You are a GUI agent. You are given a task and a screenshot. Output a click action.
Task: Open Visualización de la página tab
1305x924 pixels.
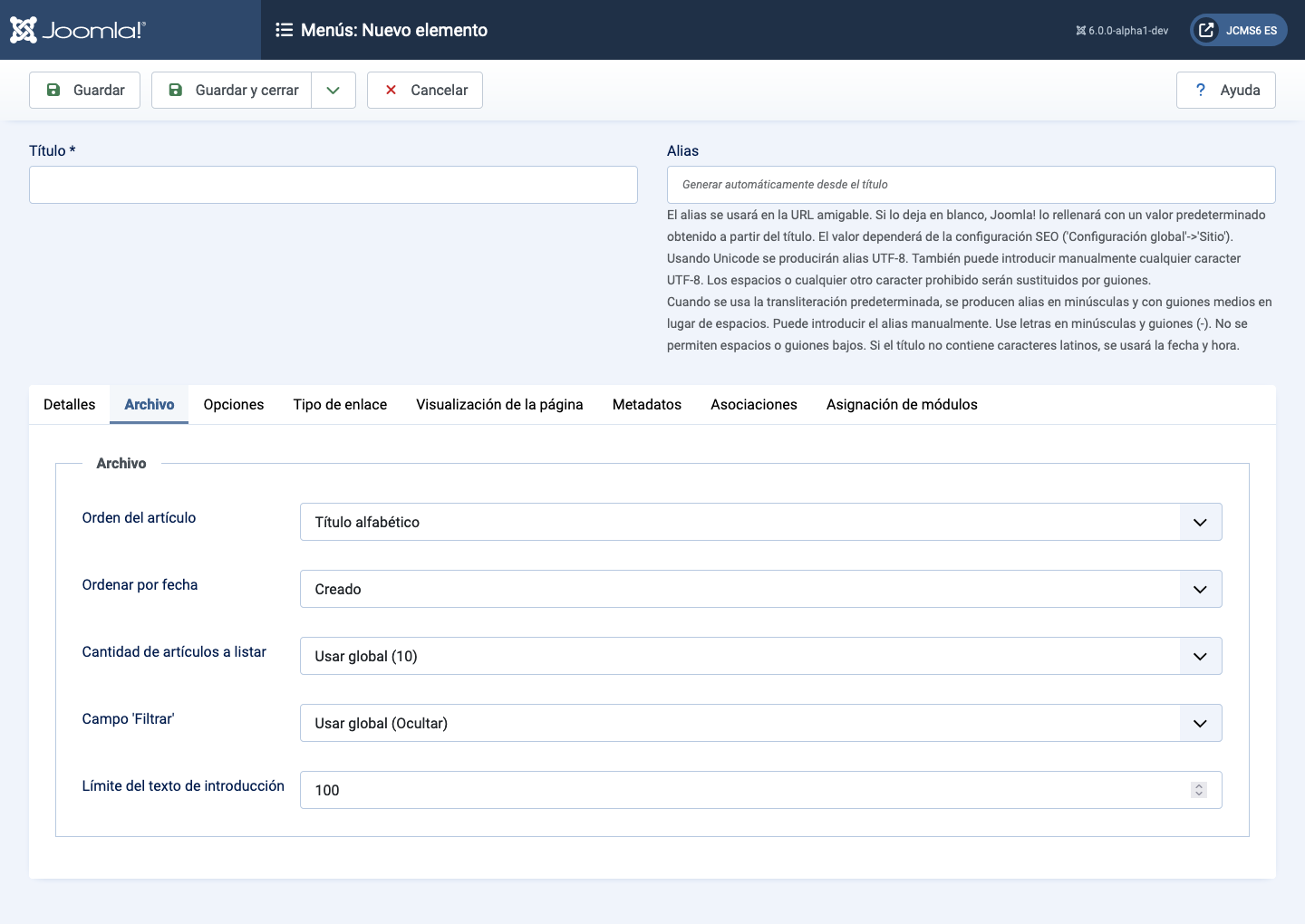pyautogui.click(x=499, y=404)
